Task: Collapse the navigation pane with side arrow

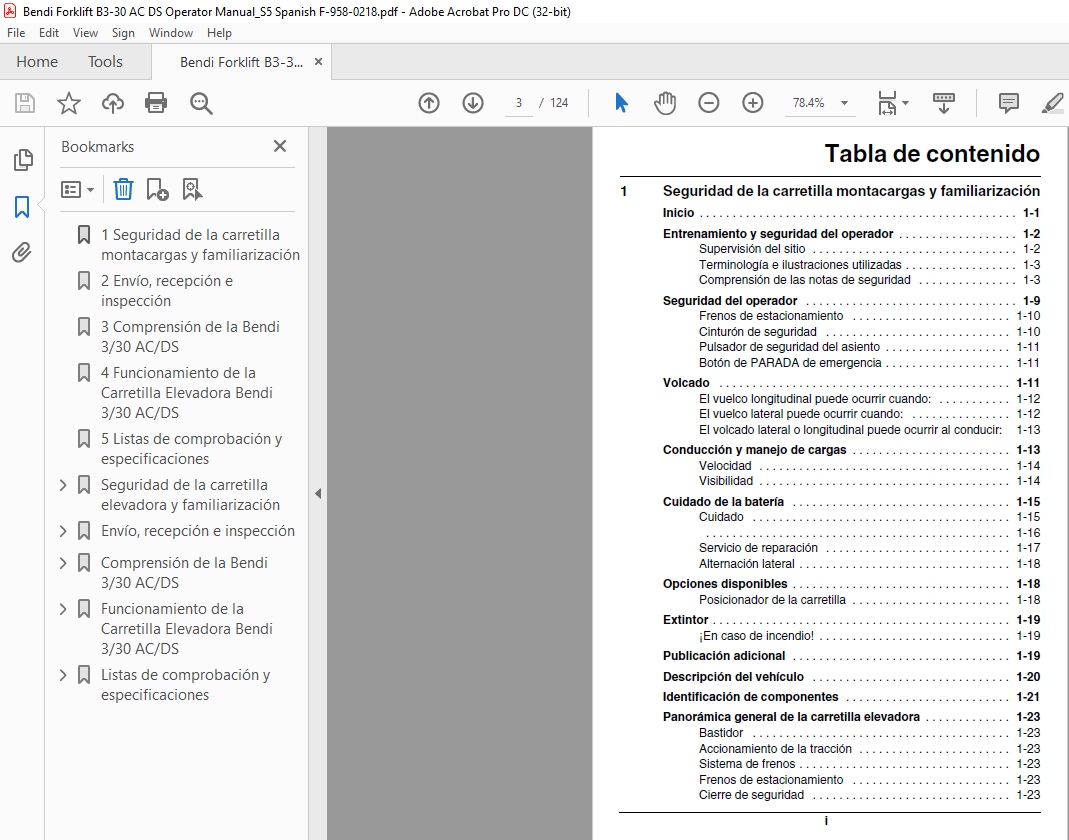Action: [x=318, y=493]
